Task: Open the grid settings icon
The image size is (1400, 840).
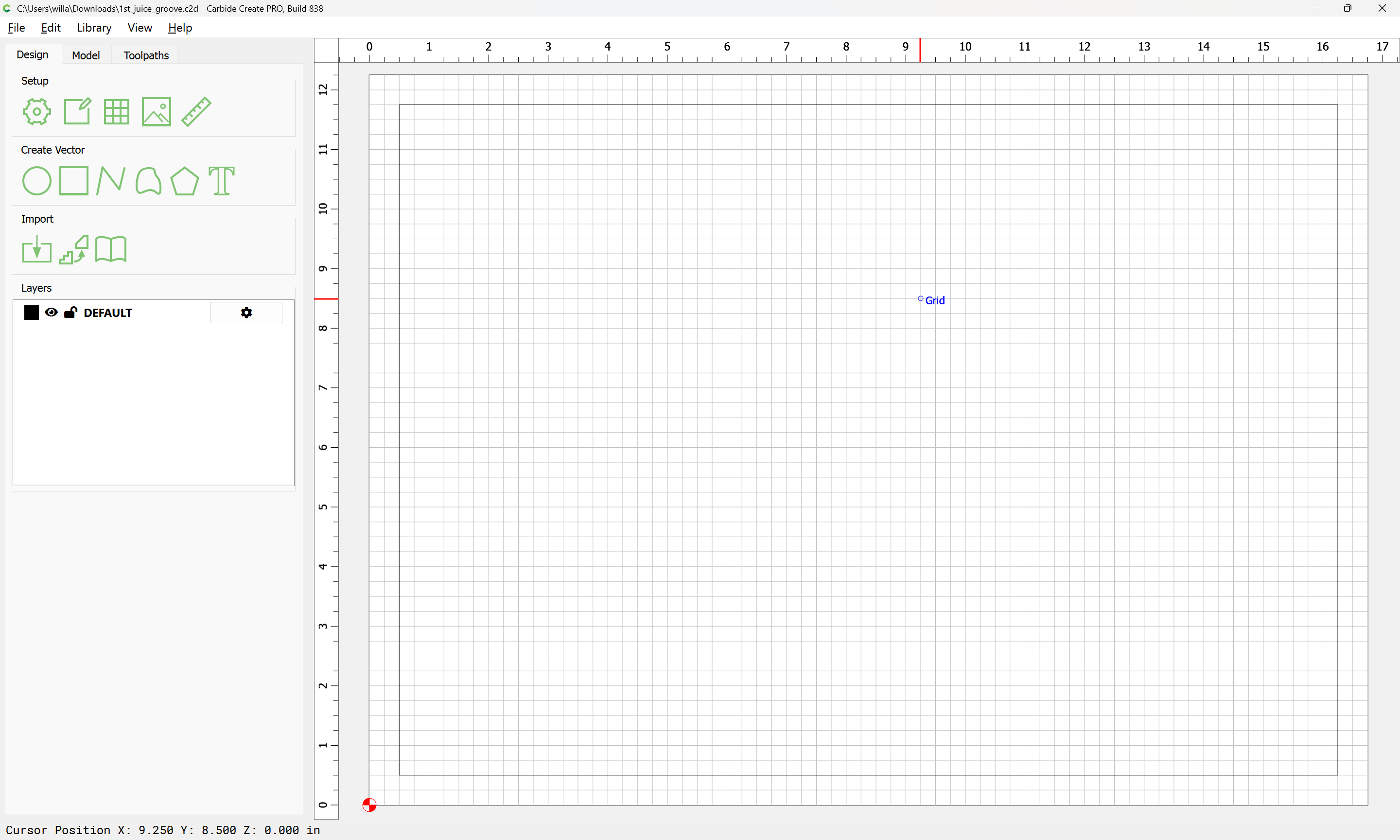Action: pyautogui.click(x=117, y=111)
